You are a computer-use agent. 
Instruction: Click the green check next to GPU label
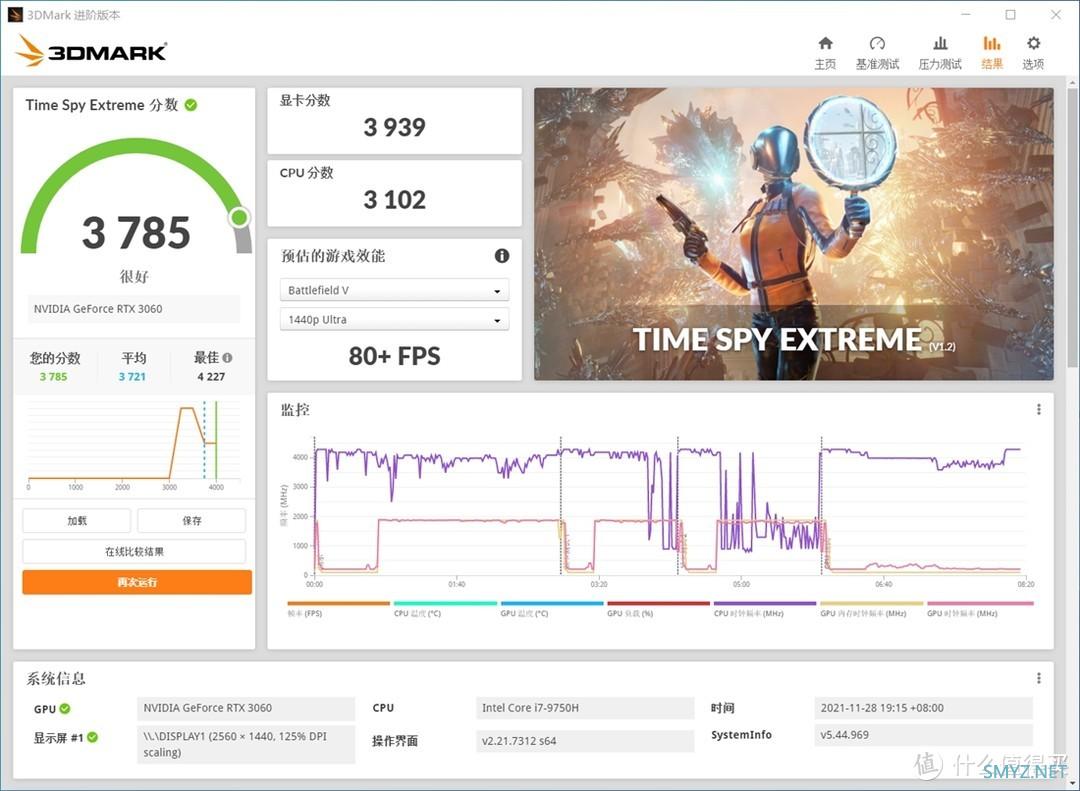pos(65,708)
